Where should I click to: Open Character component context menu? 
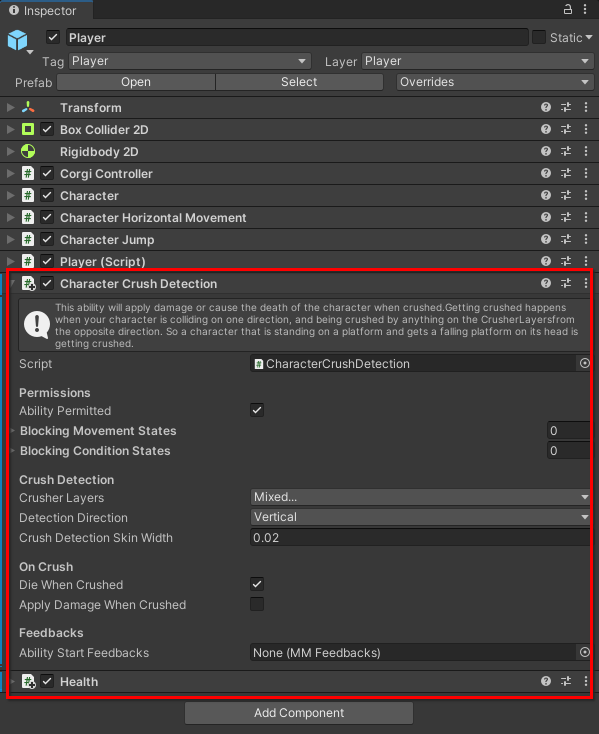click(586, 195)
